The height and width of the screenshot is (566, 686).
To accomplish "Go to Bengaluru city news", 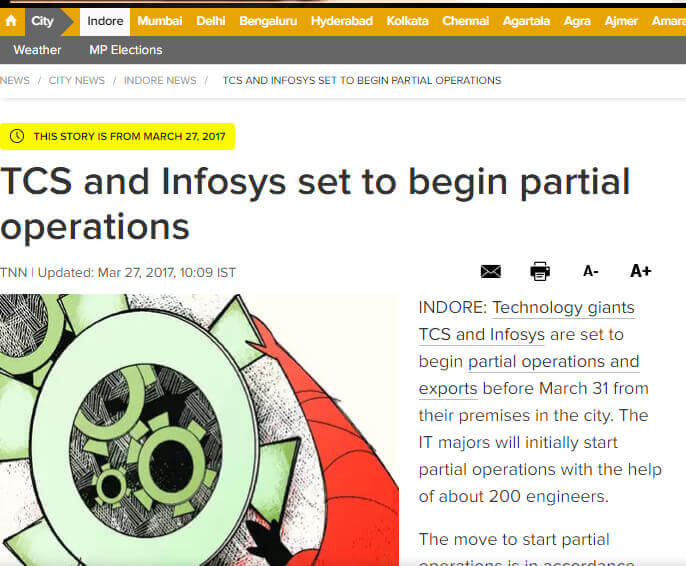I will pos(268,21).
